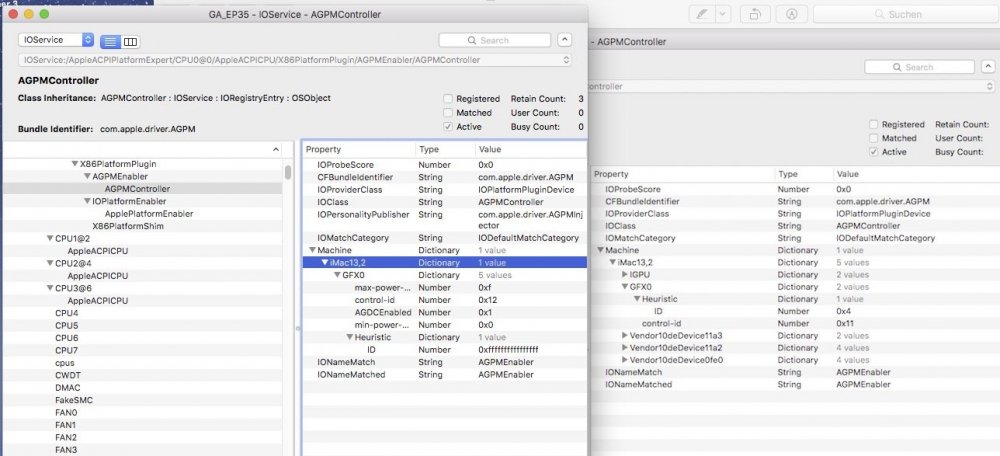
Task: Sort by Value column in front window
Action: click(530, 149)
